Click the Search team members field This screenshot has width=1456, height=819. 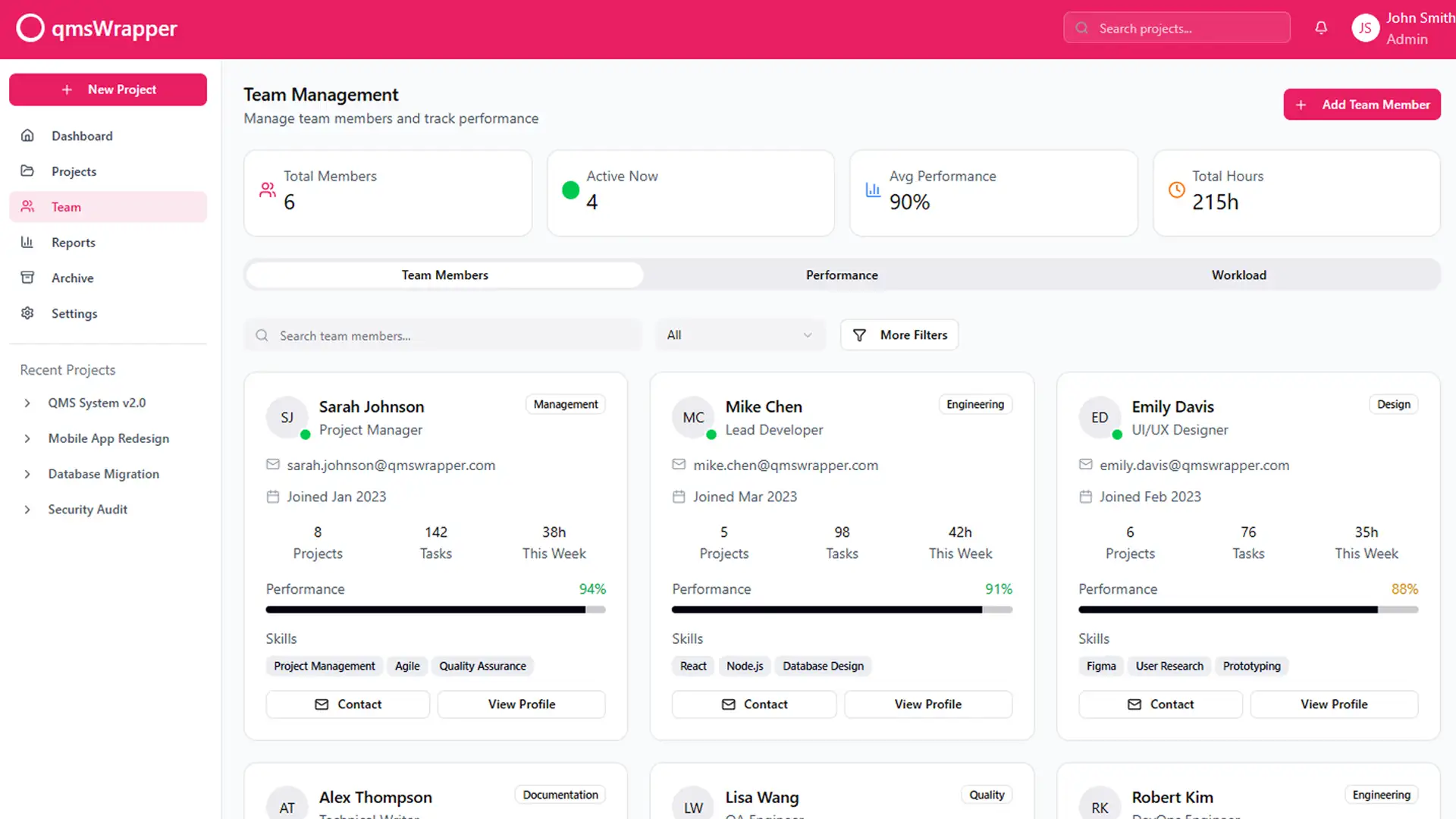444,336
